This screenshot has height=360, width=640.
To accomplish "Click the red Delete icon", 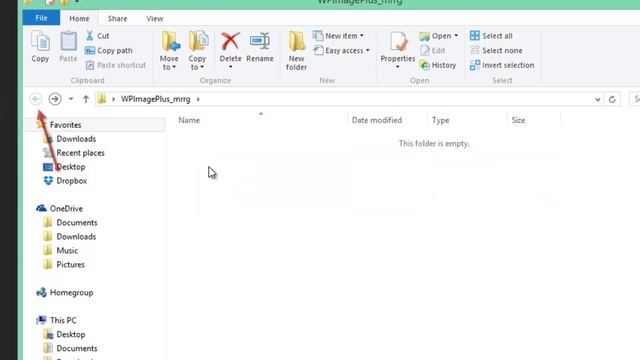I will tap(230, 41).
